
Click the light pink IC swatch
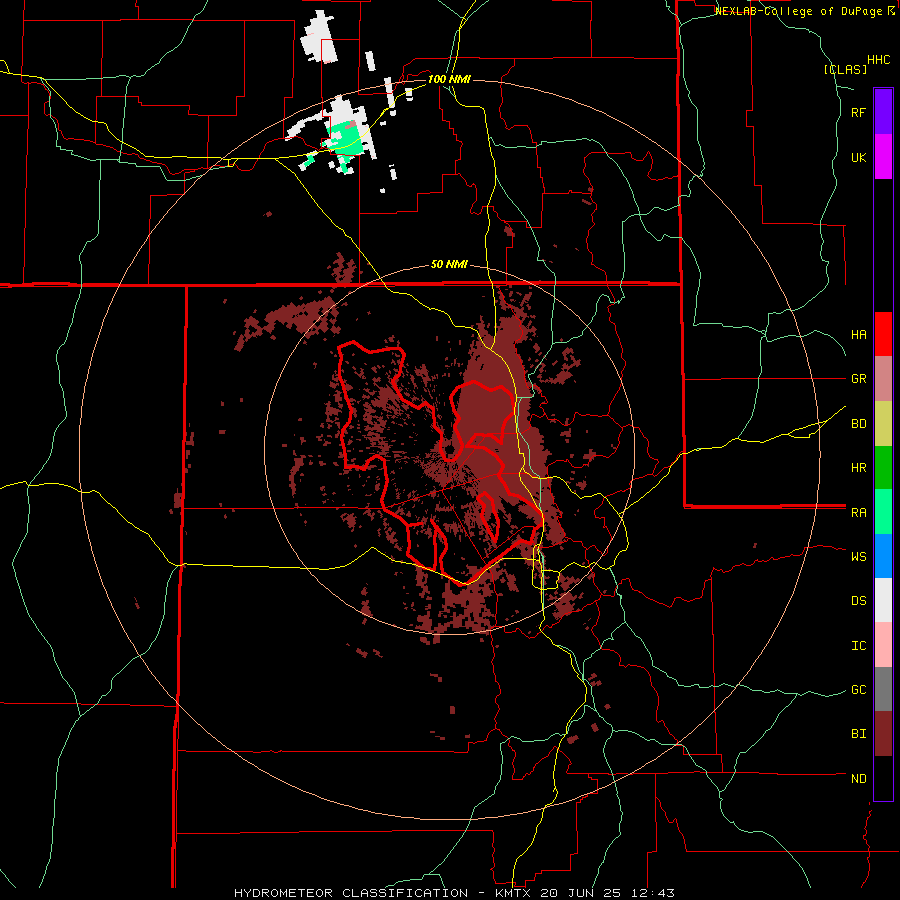point(883,645)
